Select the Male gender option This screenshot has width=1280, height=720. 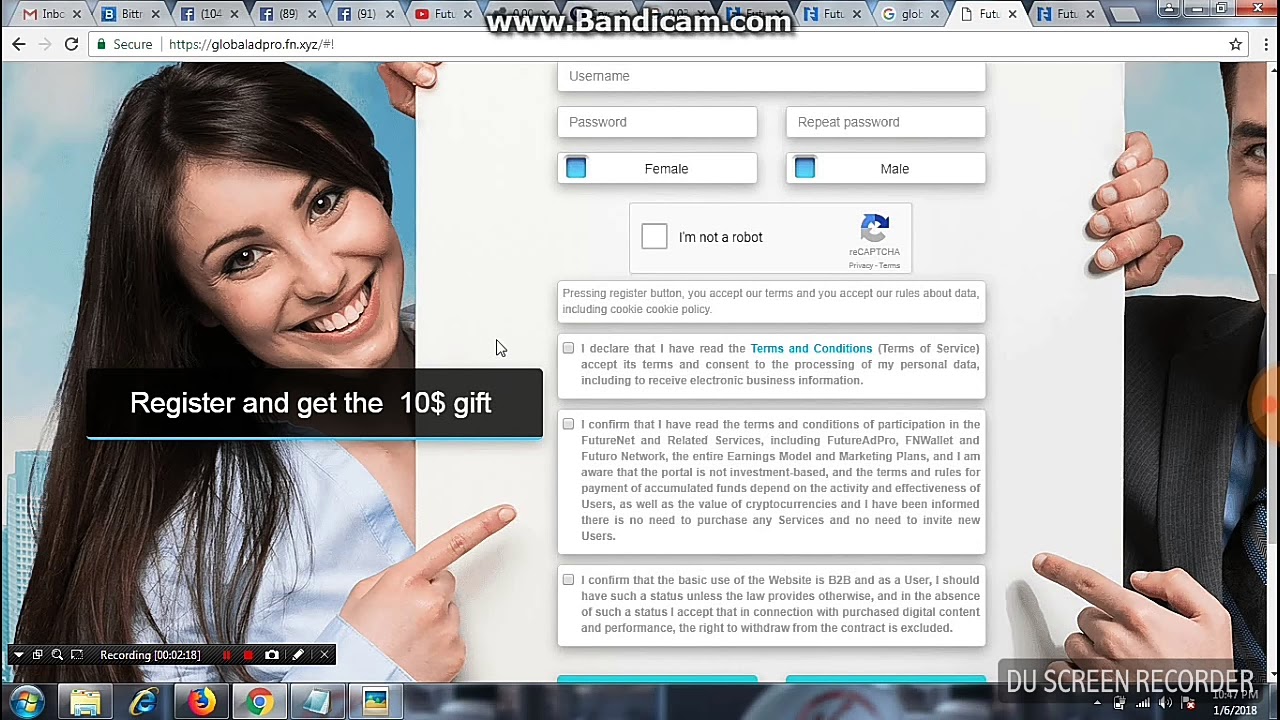[x=885, y=168]
